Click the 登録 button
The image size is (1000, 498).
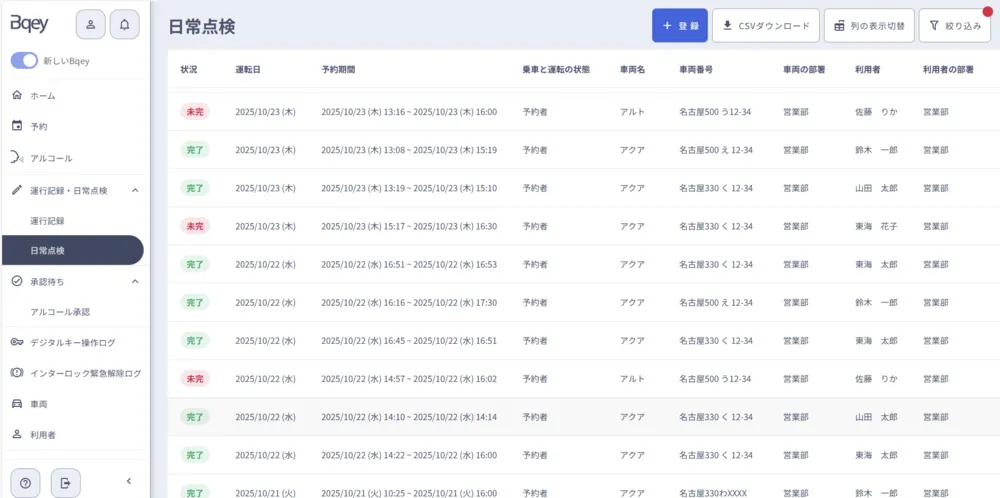click(680, 26)
